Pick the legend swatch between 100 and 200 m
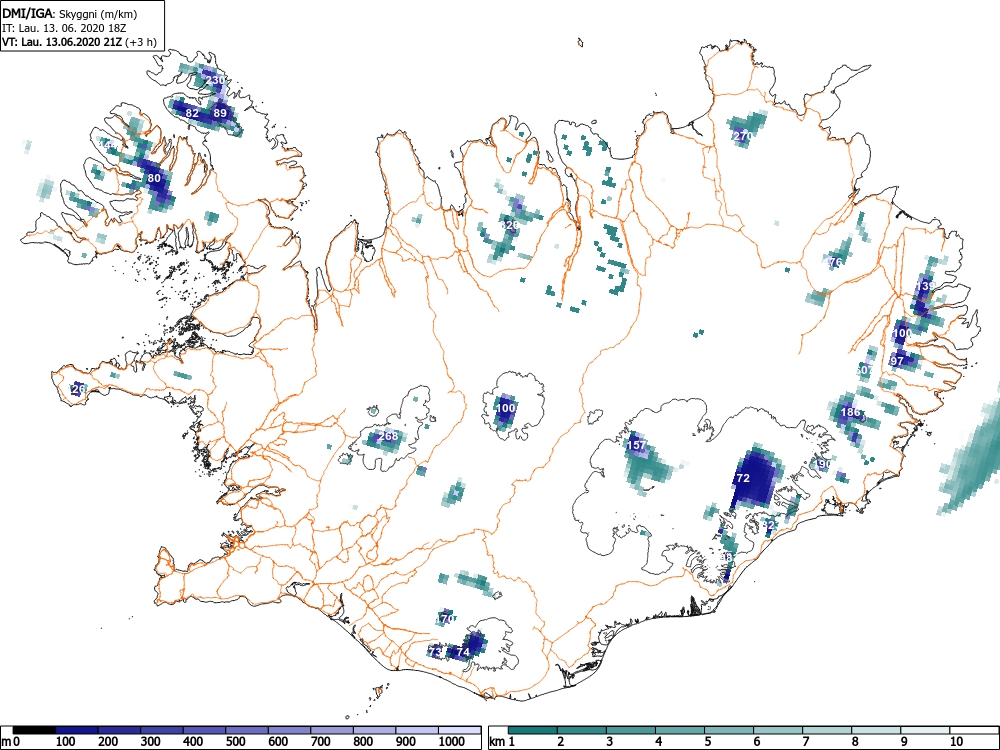The height and width of the screenshot is (750, 1000). pos(77,730)
